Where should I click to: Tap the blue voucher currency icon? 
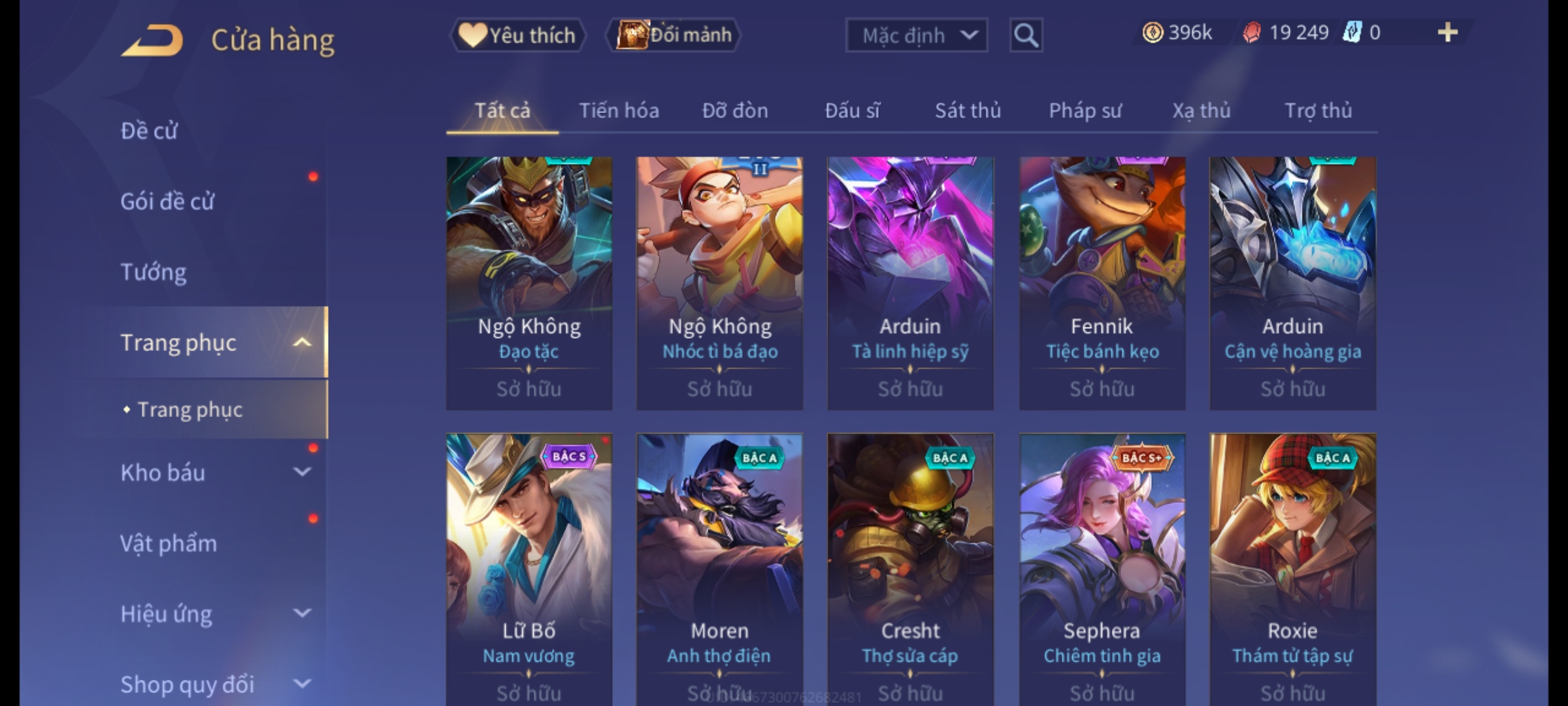coord(1351,33)
